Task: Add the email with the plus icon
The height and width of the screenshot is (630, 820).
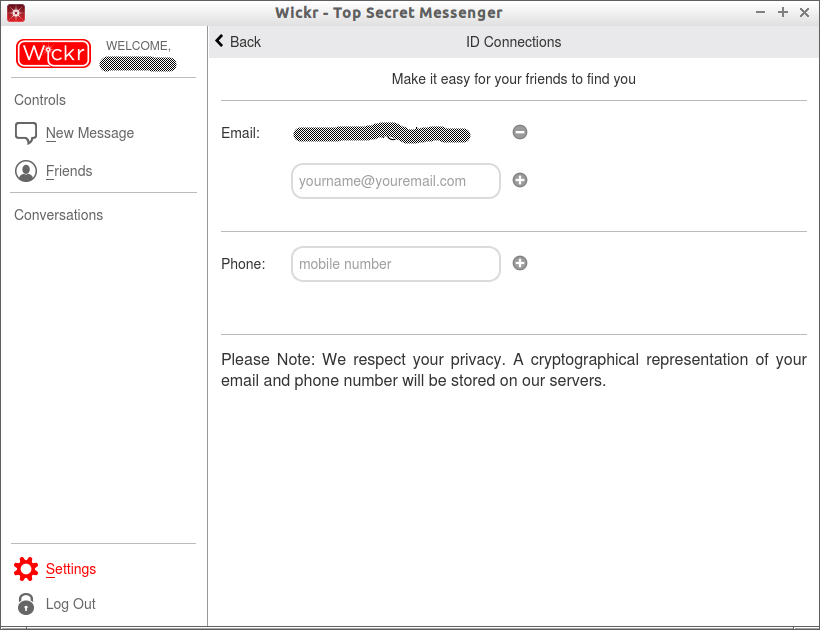Action: pyautogui.click(x=520, y=180)
